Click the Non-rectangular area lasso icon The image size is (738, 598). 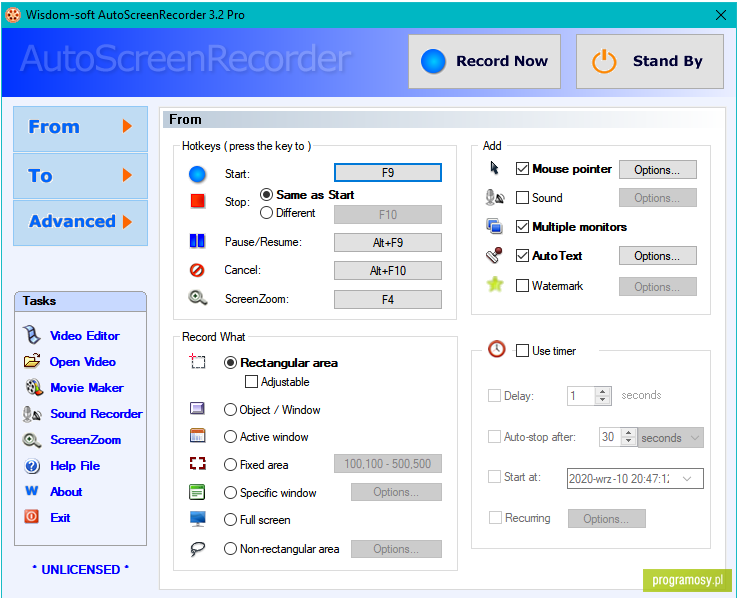click(x=197, y=549)
